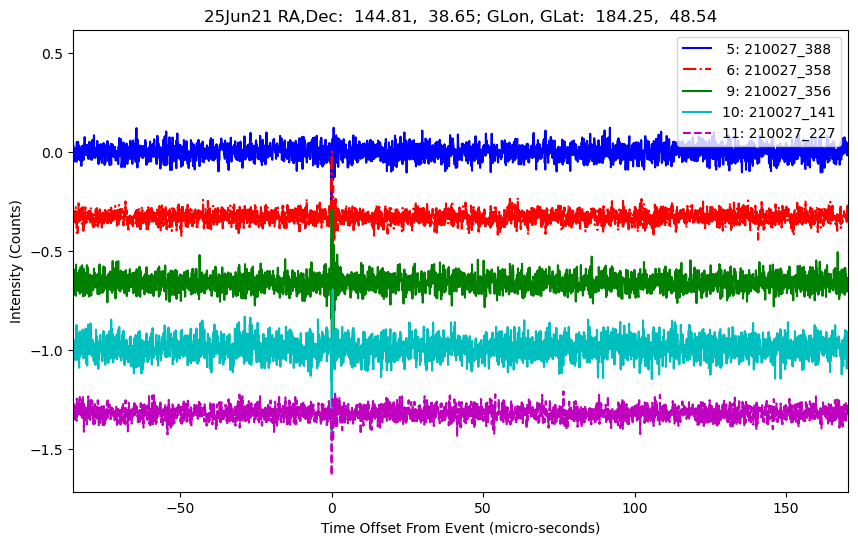Viewport: 858px width, 545px height.
Task: Click x-axis tick label 0
Action: click(332, 508)
